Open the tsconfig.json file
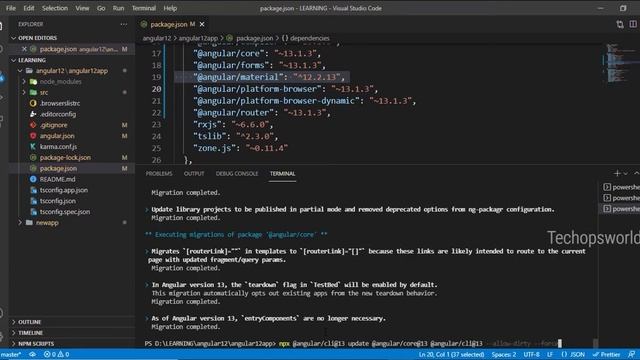Image resolution: width=640 pixels, height=360 pixels. (x=57, y=201)
